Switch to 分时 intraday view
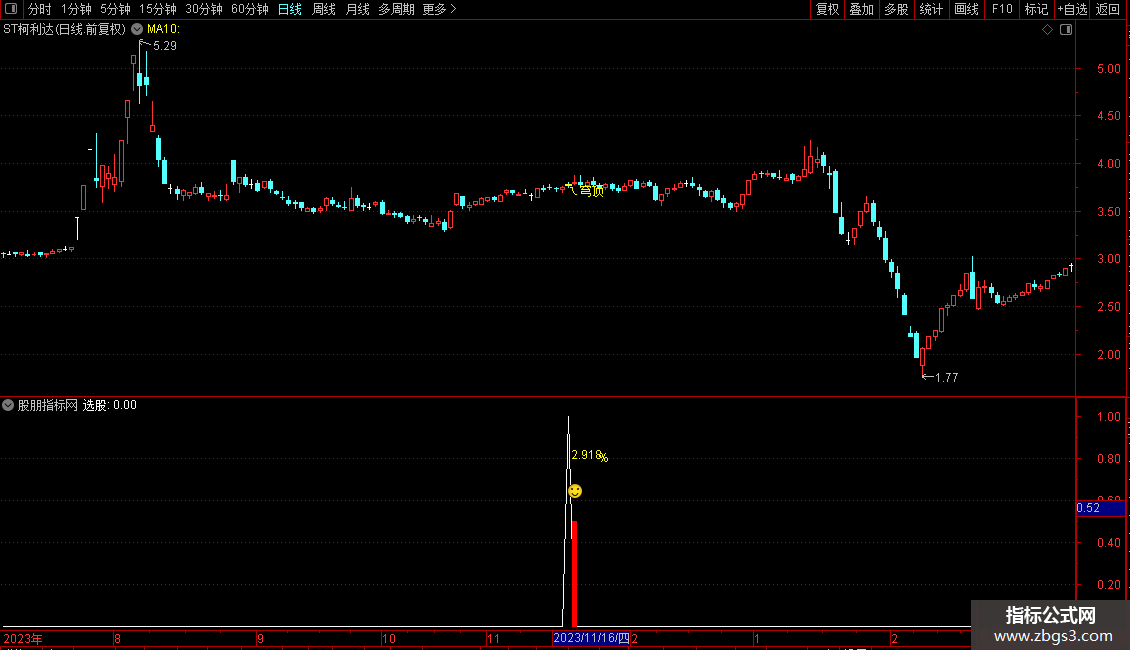 pyautogui.click(x=40, y=9)
